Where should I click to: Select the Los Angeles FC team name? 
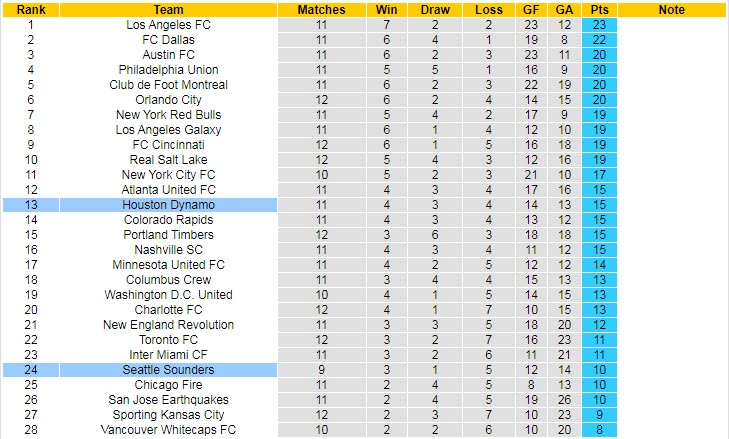point(168,24)
